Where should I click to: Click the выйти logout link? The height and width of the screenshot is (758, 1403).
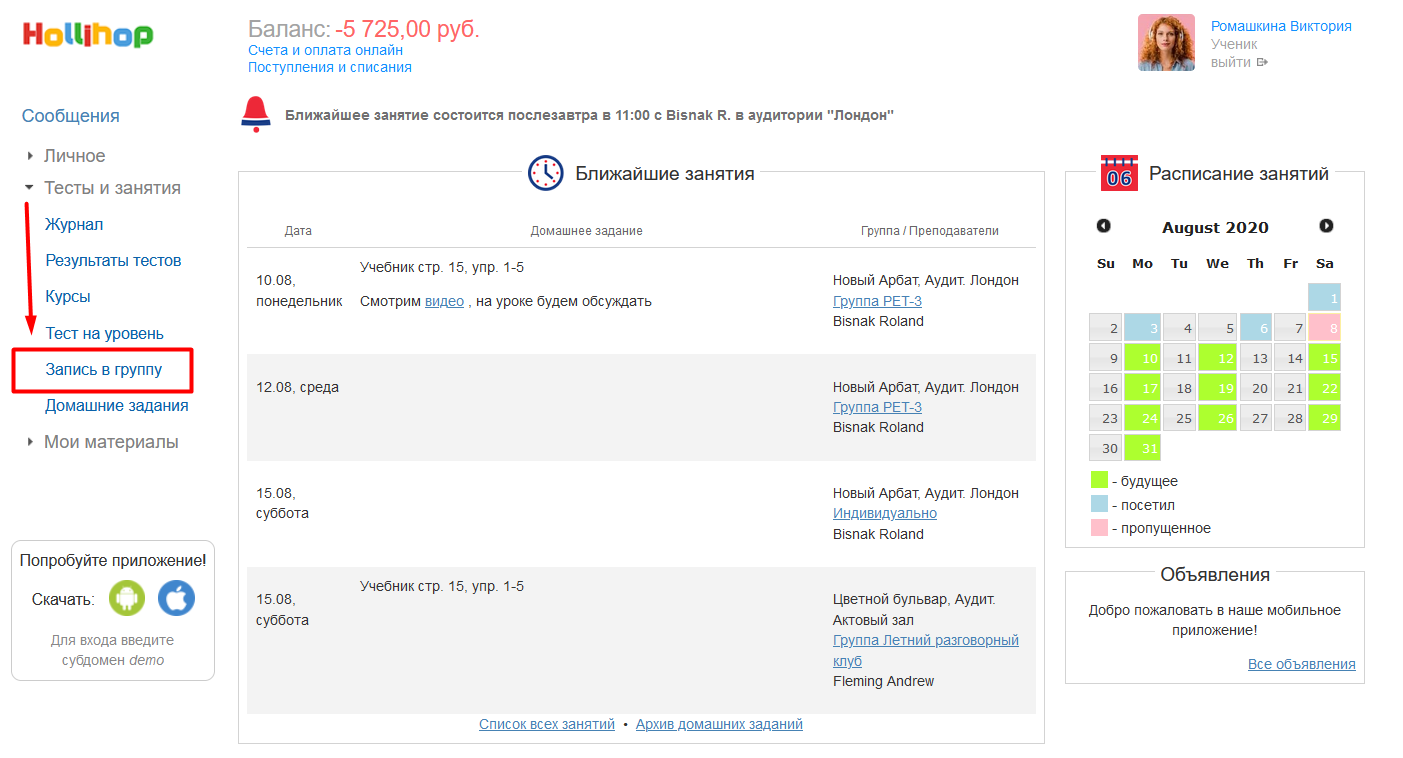pyautogui.click(x=1231, y=62)
